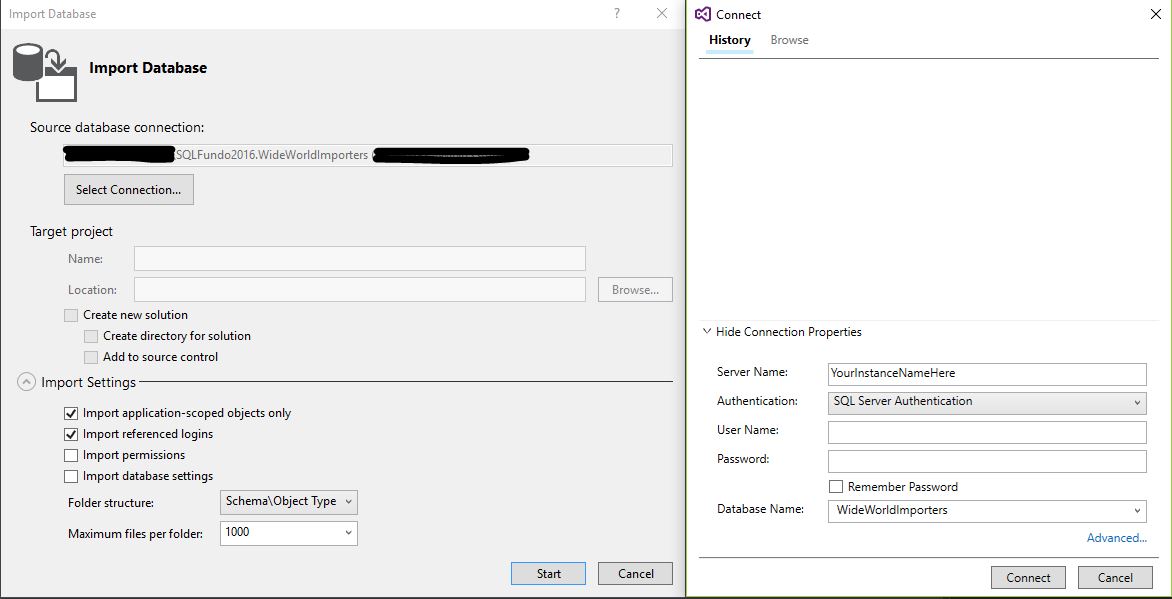Enable Import database settings option
The image size is (1172, 599).
[71, 476]
